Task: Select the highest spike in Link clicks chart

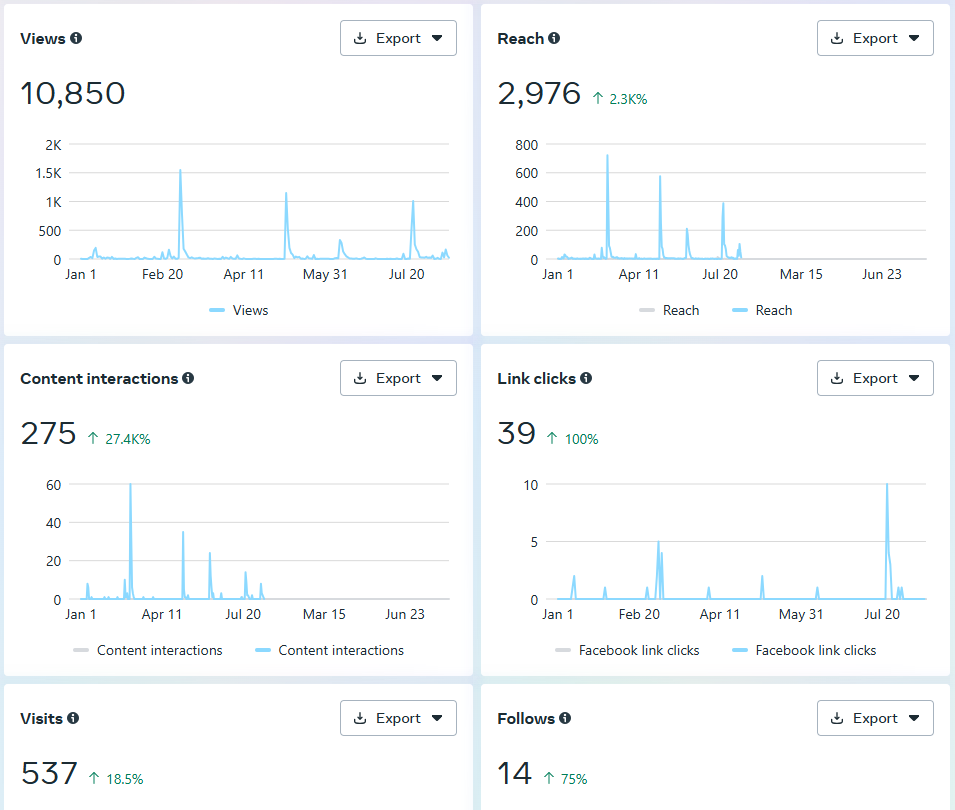Action: tap(887, 486)
